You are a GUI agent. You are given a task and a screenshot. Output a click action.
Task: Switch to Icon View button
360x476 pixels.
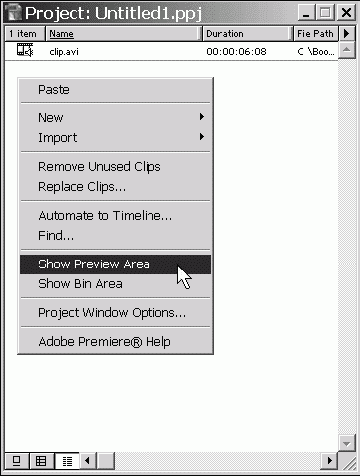coord(17,461)
